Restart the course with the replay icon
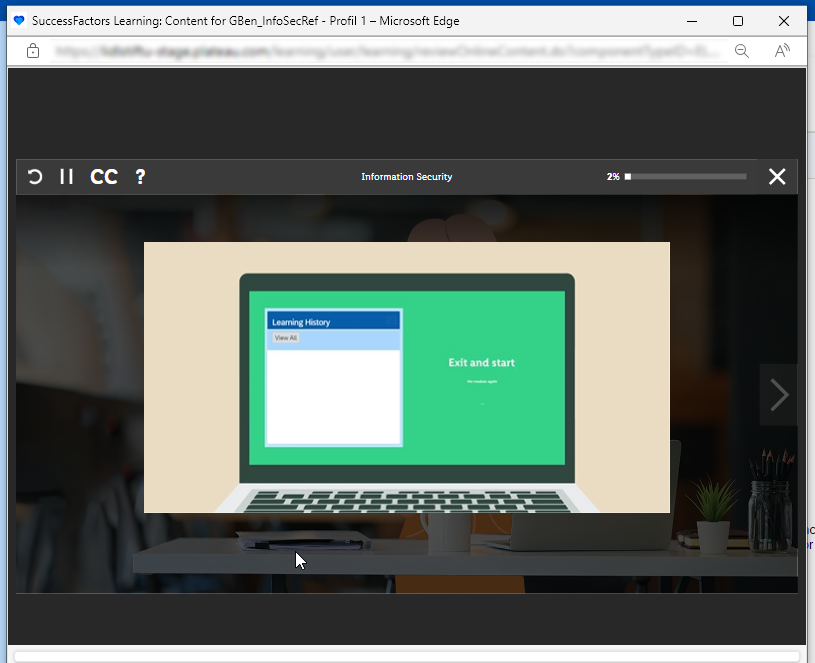 (35, 177)
